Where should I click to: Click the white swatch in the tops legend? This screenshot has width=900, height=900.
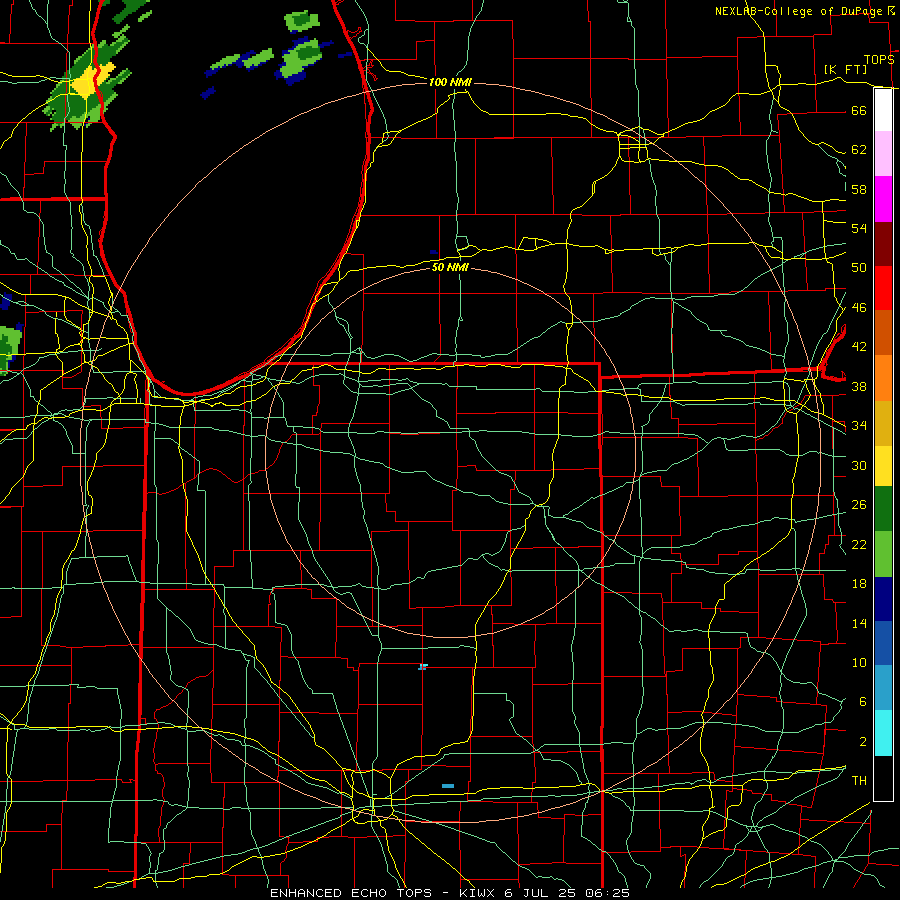883,110
